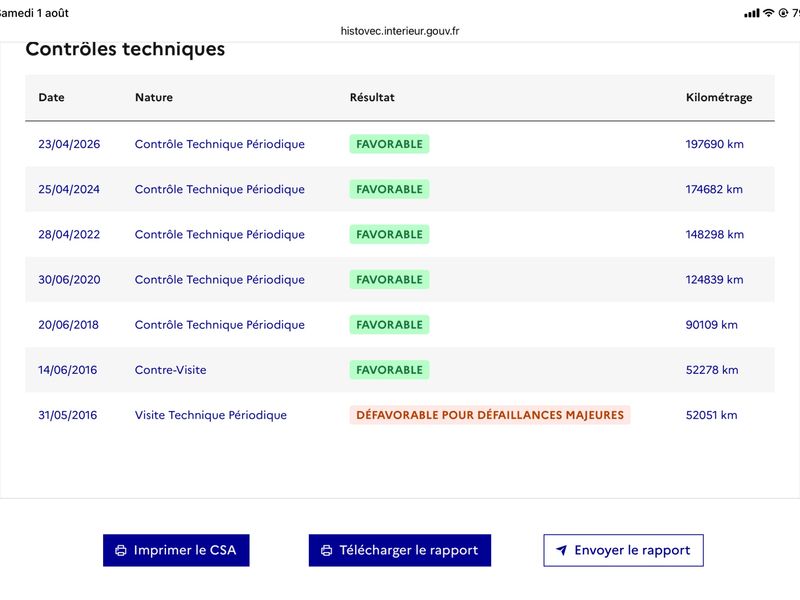Click Contrôle Technique Périodique on 25/04/2024 row

coord(219,189)
